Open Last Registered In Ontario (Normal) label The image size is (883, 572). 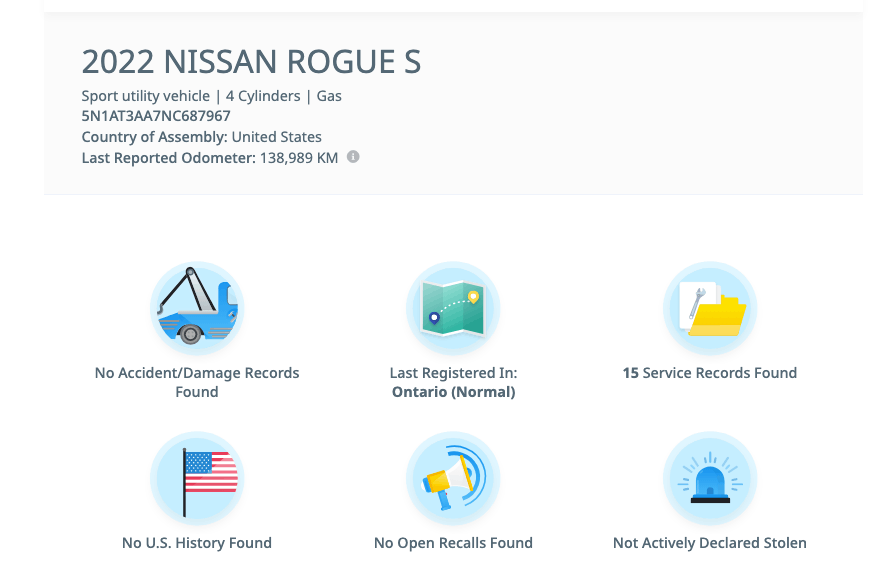click(453, 382)
